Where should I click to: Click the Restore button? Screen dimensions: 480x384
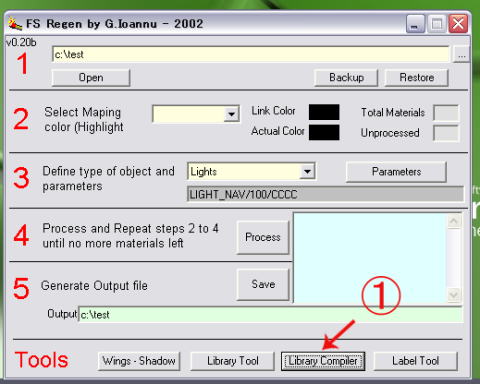(x=417, y=78)
